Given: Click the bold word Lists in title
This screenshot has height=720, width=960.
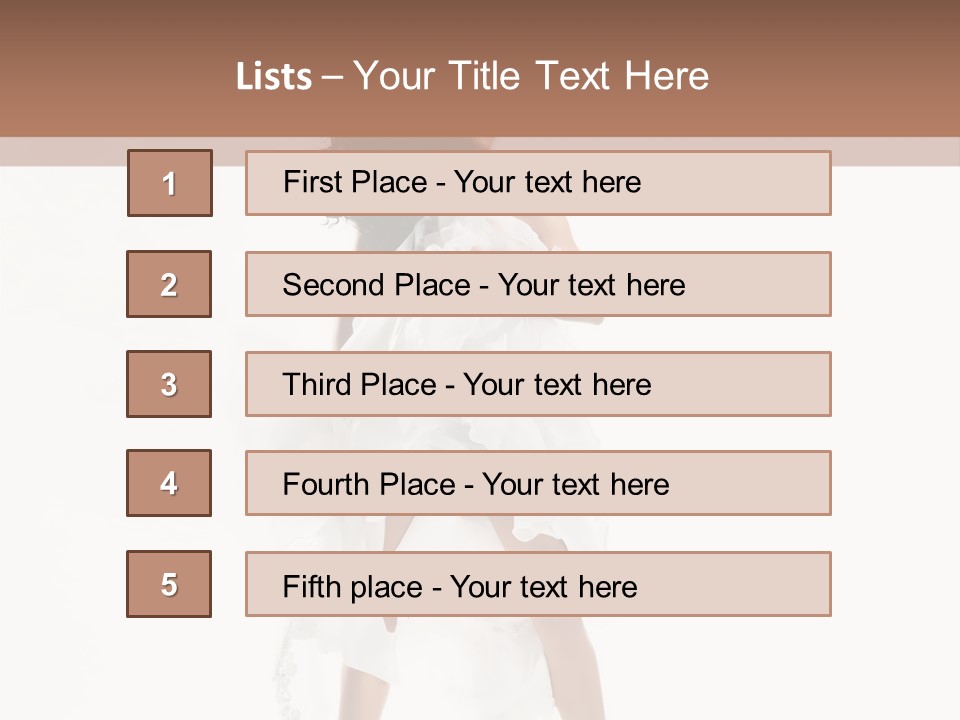Looking at the screenshot, I should (x=274, y=76).
